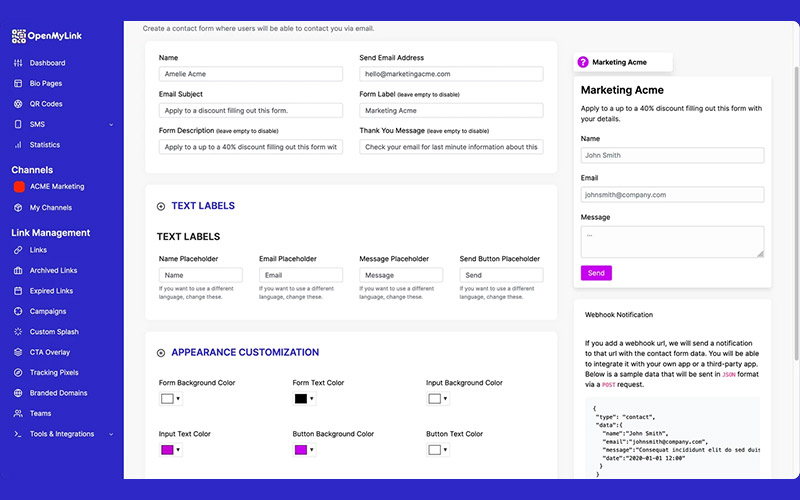Open Input Background Color dropdown arrow
Screen dimensions: 800x500
(x=445, y=399)
